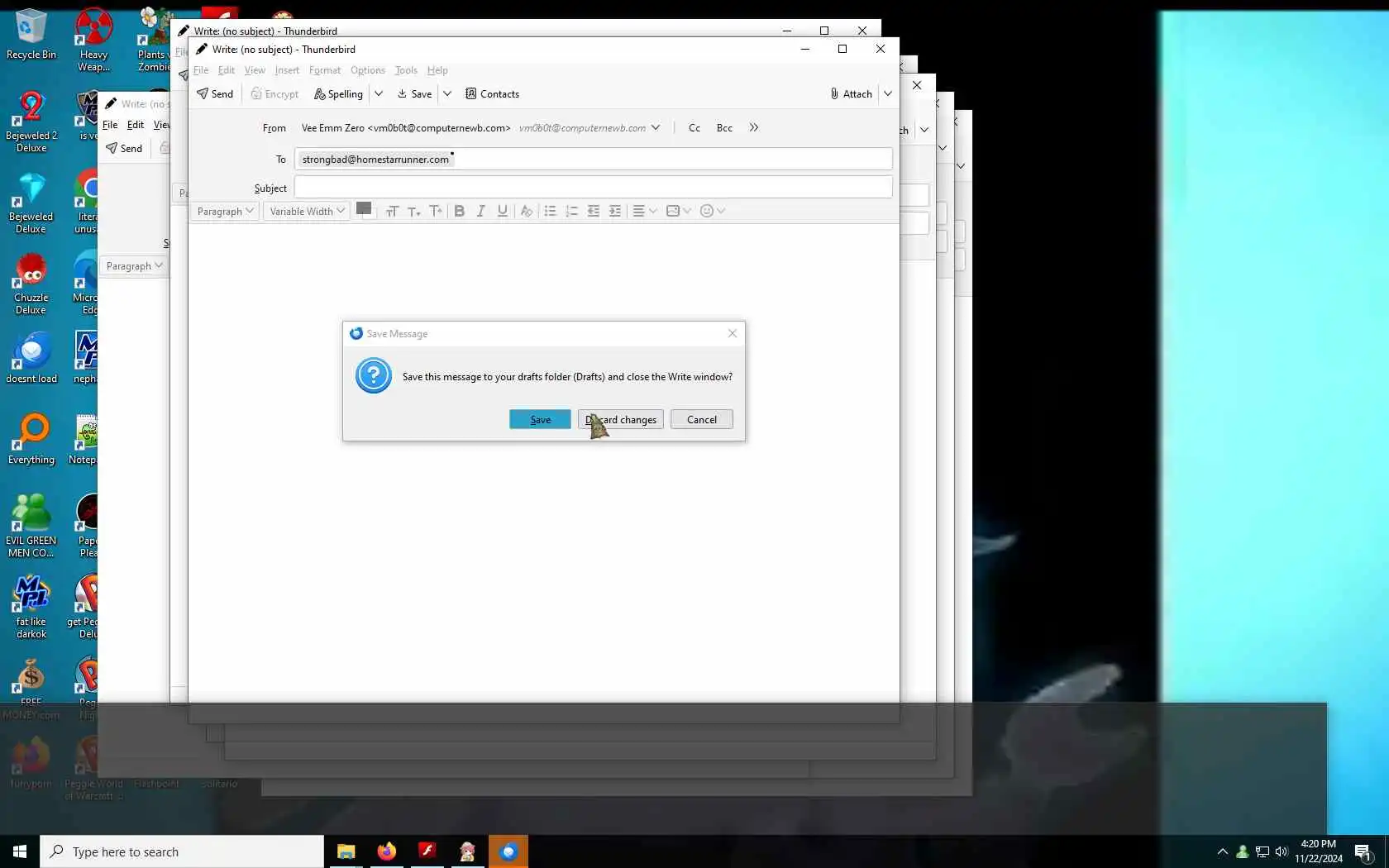Click the outdent icon
The image size is (1389, 868).
[593, 211]
